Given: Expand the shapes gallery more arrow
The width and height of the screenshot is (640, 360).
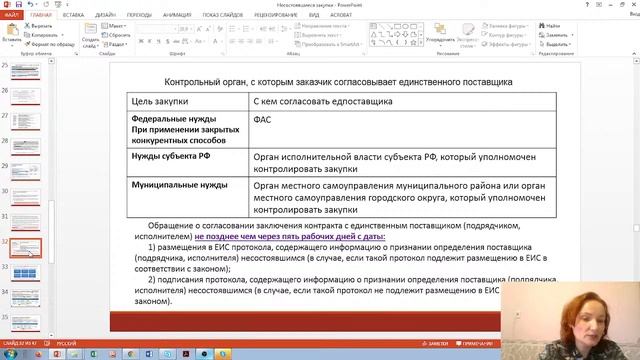Looking at the screenshot, I should coord(421,42).
